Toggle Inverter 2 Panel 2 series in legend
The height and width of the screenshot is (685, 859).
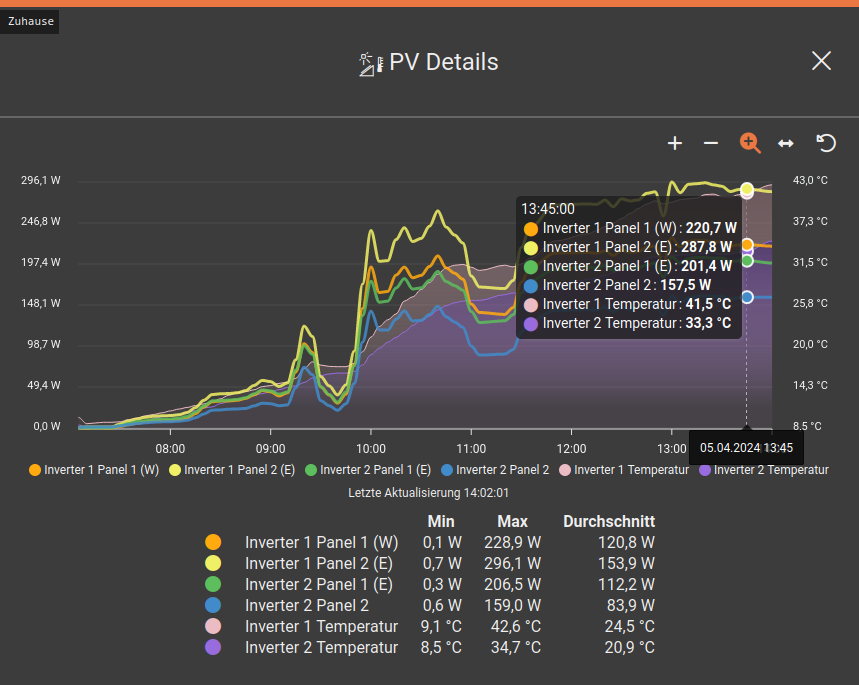click(495, 470)
